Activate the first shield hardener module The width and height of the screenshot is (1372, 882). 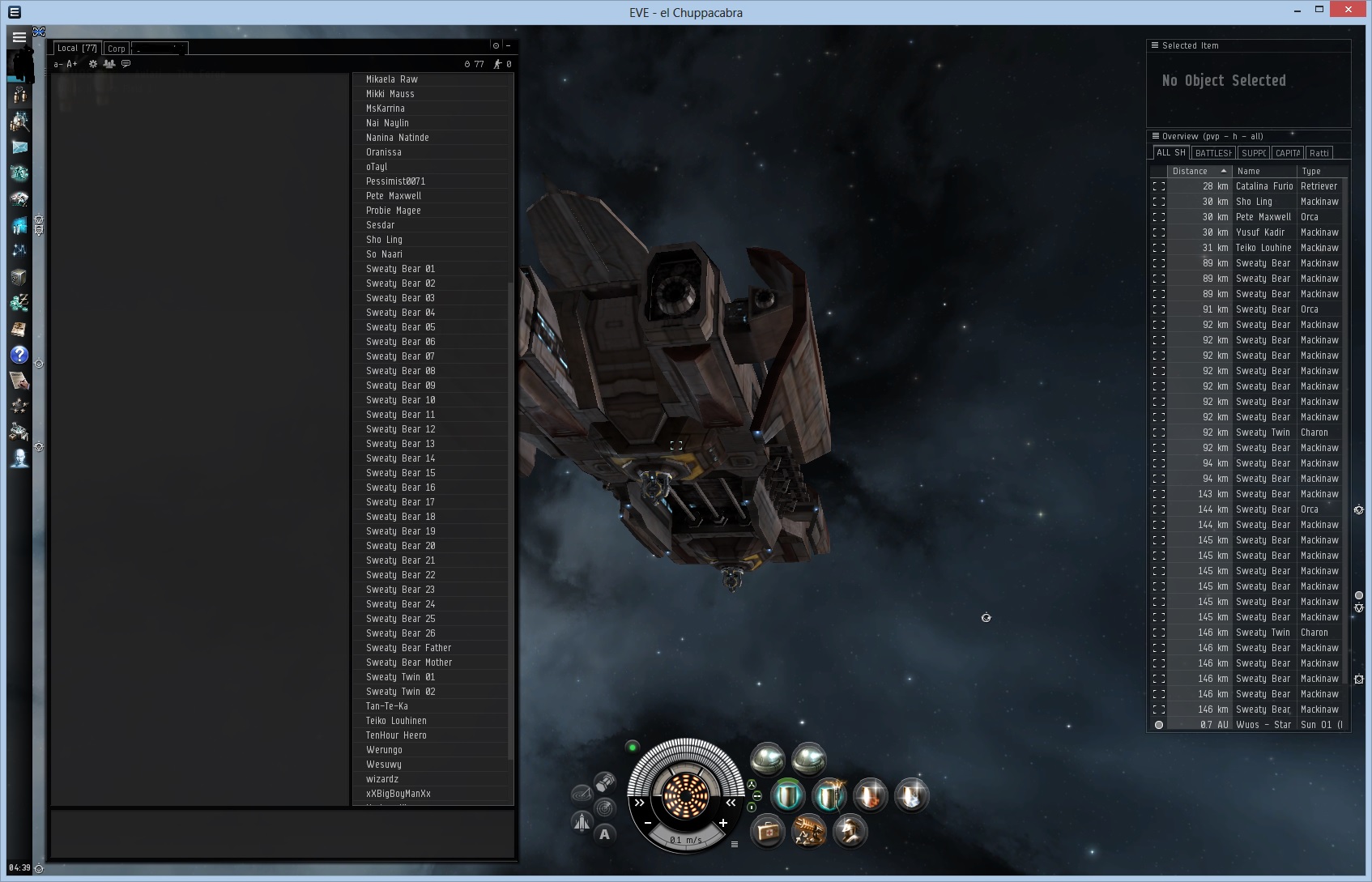coord(787,795)
